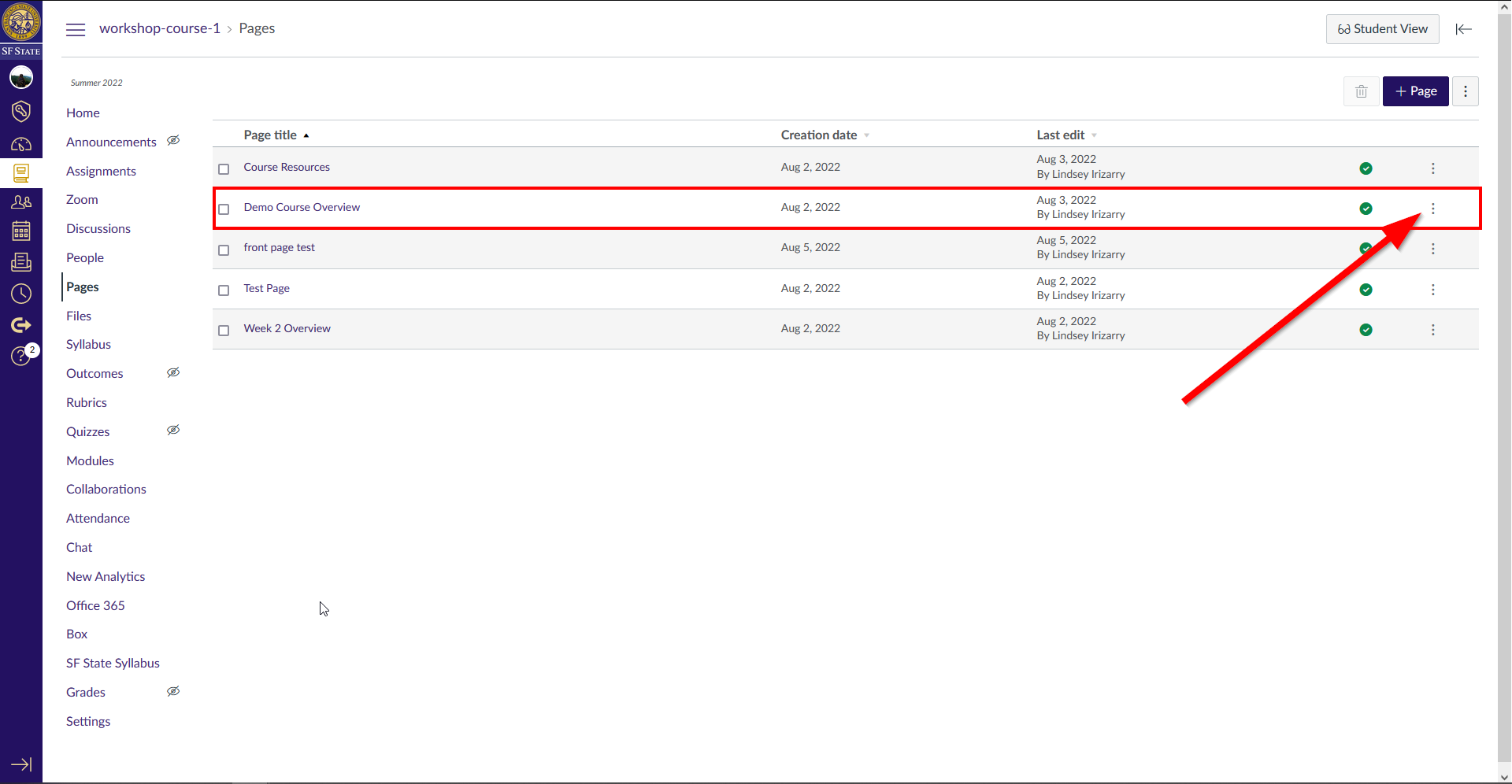This screenshot has height=784, width=1512.
Task: Open SF State Syllabus in the course menu
Action: 113,664
